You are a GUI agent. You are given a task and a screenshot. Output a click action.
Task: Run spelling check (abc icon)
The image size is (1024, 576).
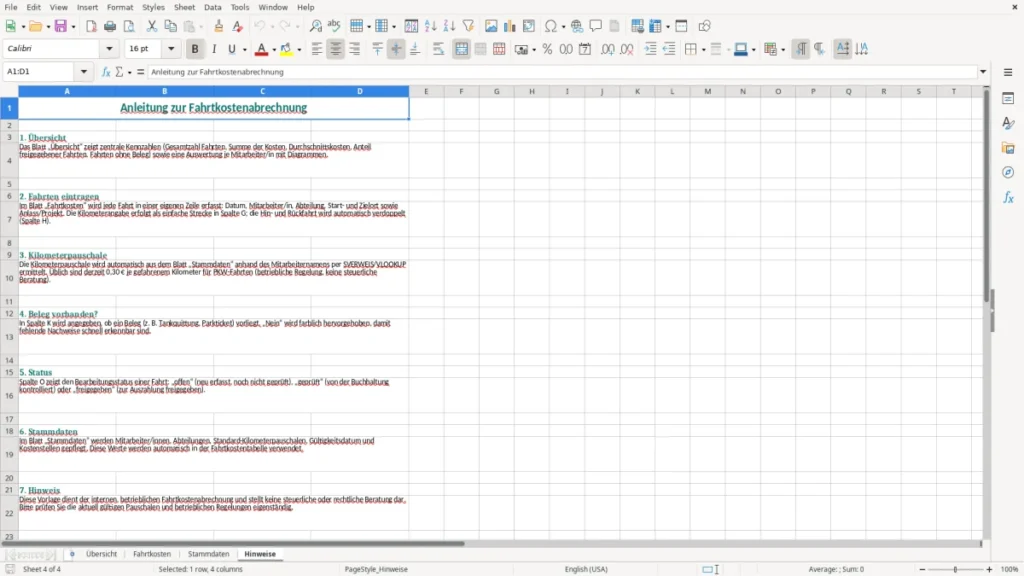point(334,26)
